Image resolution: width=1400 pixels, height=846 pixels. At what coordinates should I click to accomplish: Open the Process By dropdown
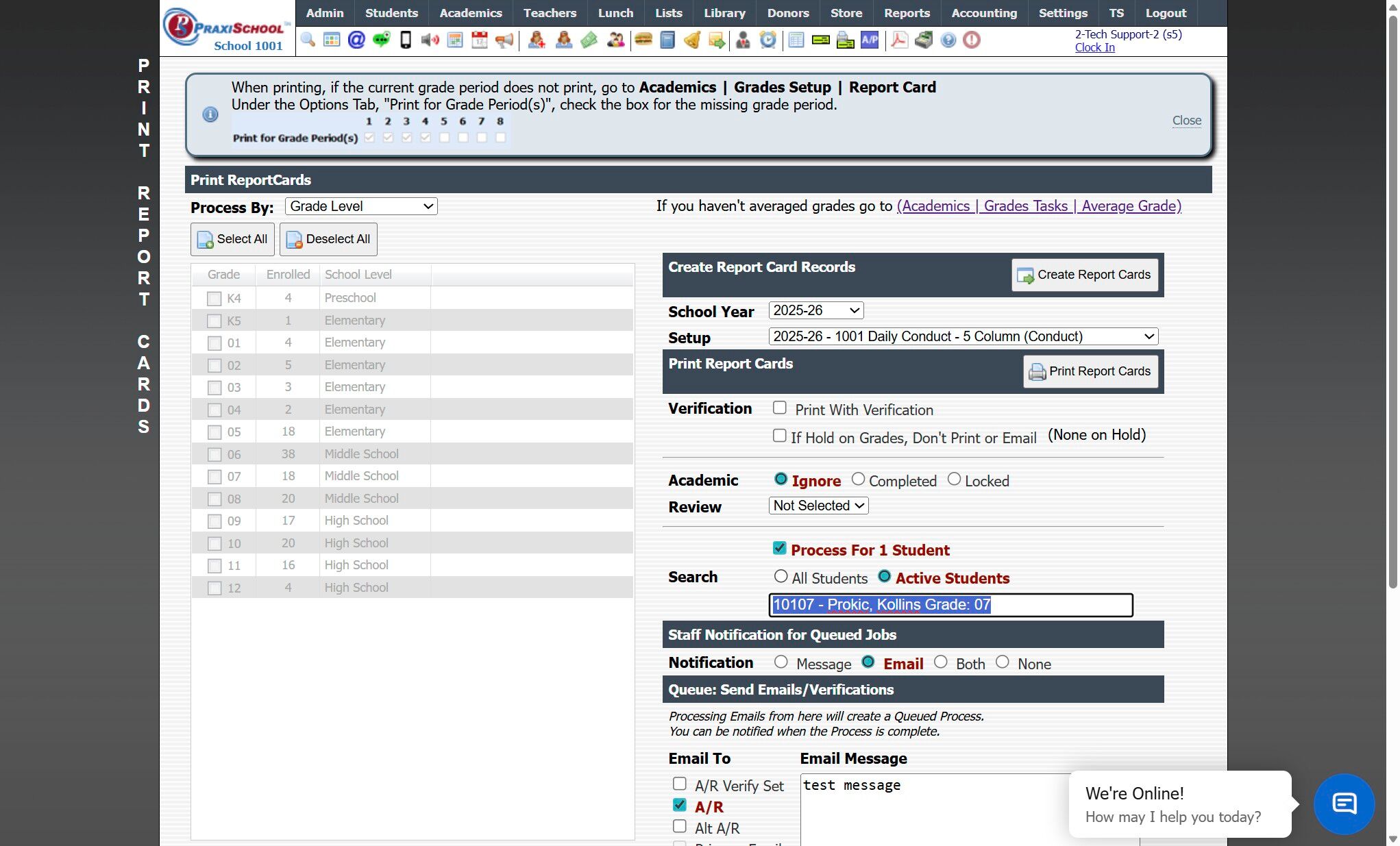[361, 206]
